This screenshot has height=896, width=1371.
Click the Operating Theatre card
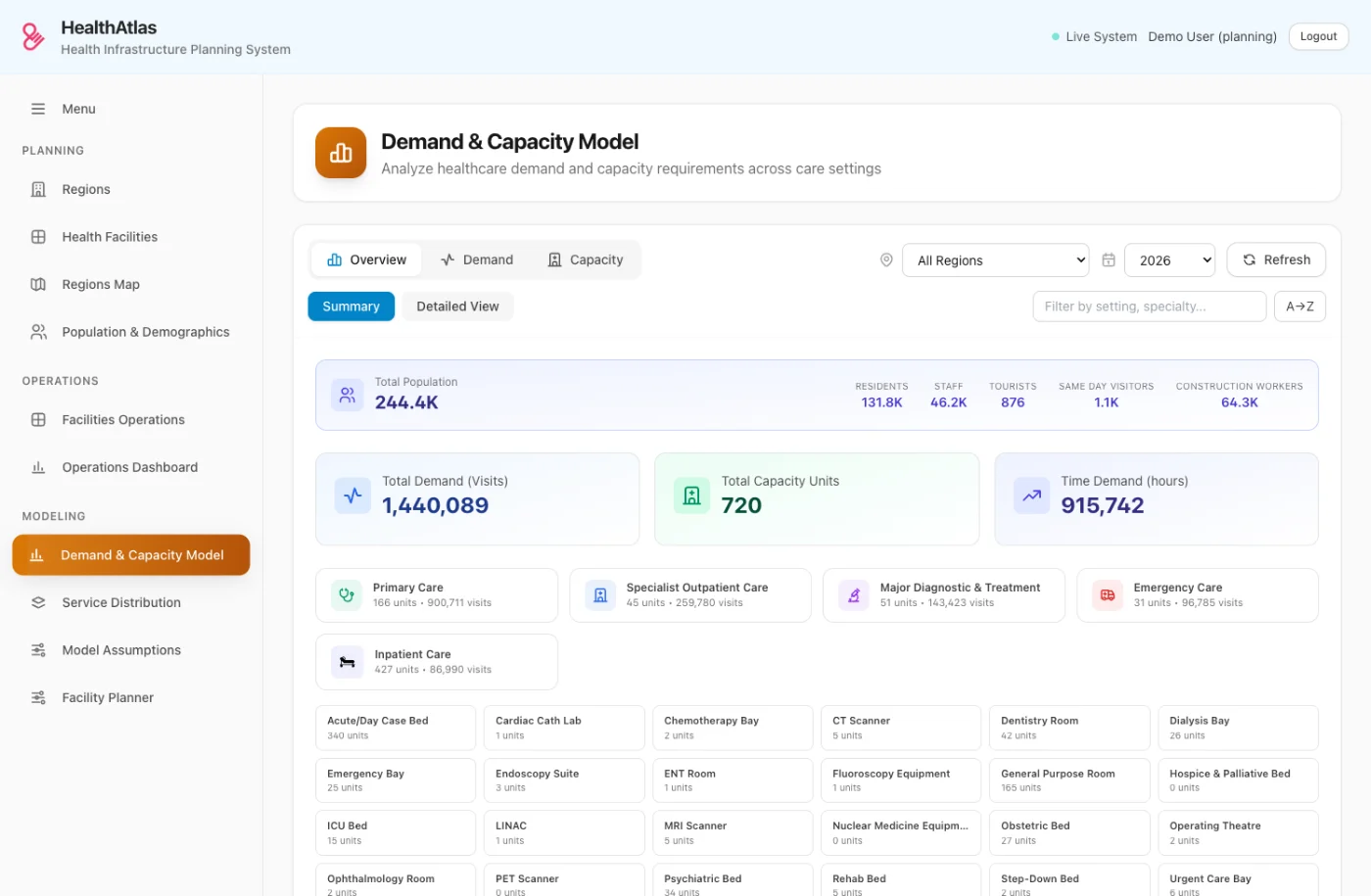[x=1238, y=833]
